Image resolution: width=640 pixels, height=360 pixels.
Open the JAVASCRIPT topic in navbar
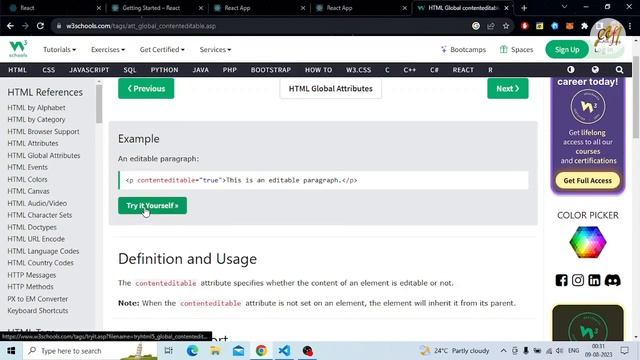(89, 70)
